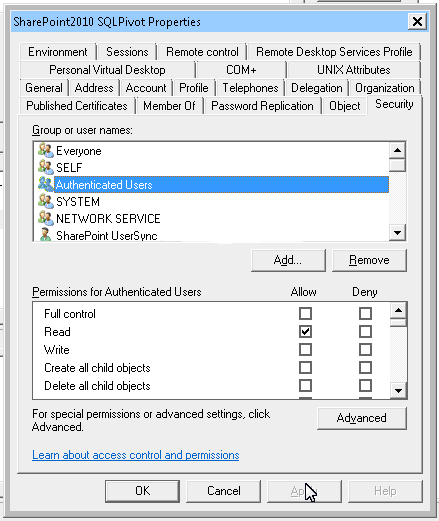
Task: Close the Properties dialog with X
Action: coord(417,22)
